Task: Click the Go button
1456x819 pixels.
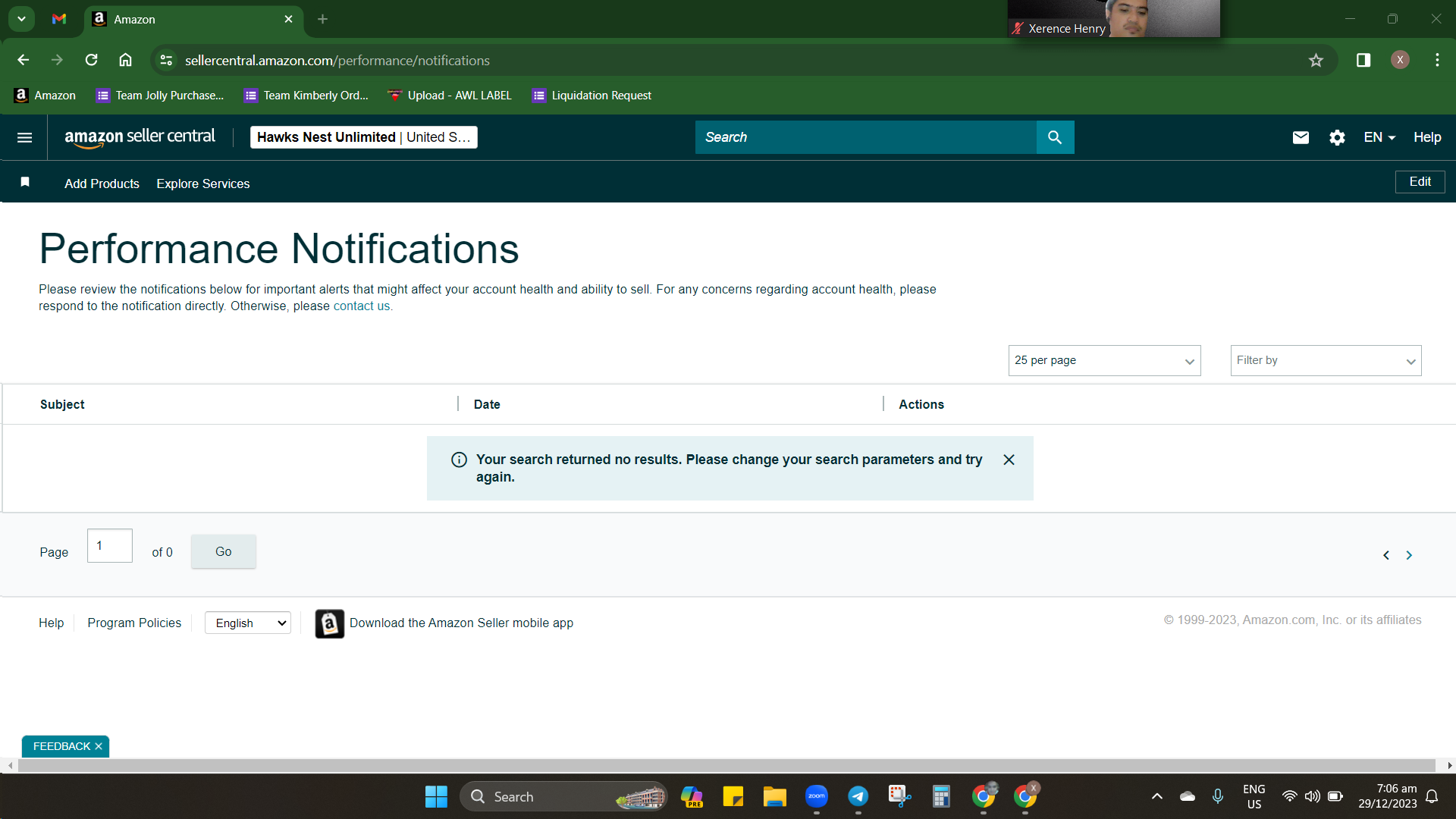Action: (223, 552)
